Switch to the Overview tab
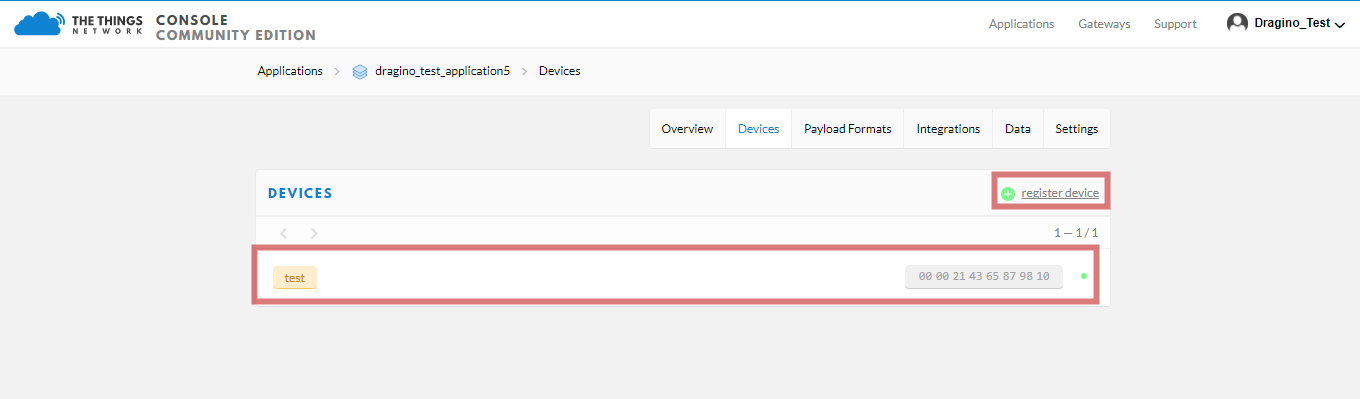Screen dimensions: 1360x399 pos(687,129)
